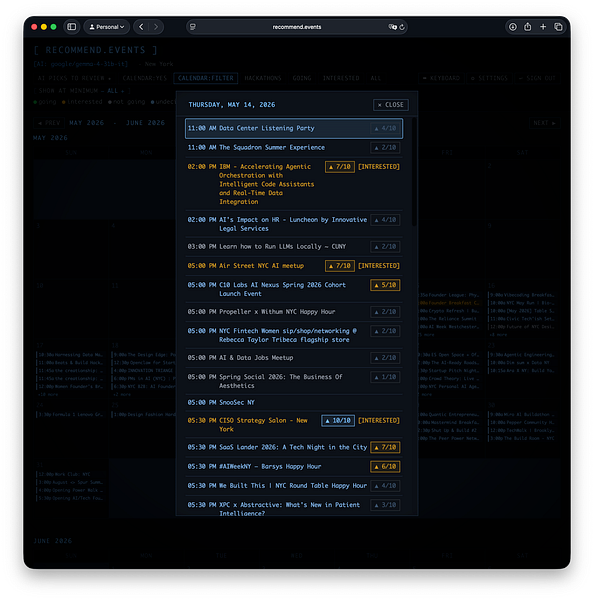Open Air Street NYC AI meetup event
594x600 pixels.
point(294,266)
